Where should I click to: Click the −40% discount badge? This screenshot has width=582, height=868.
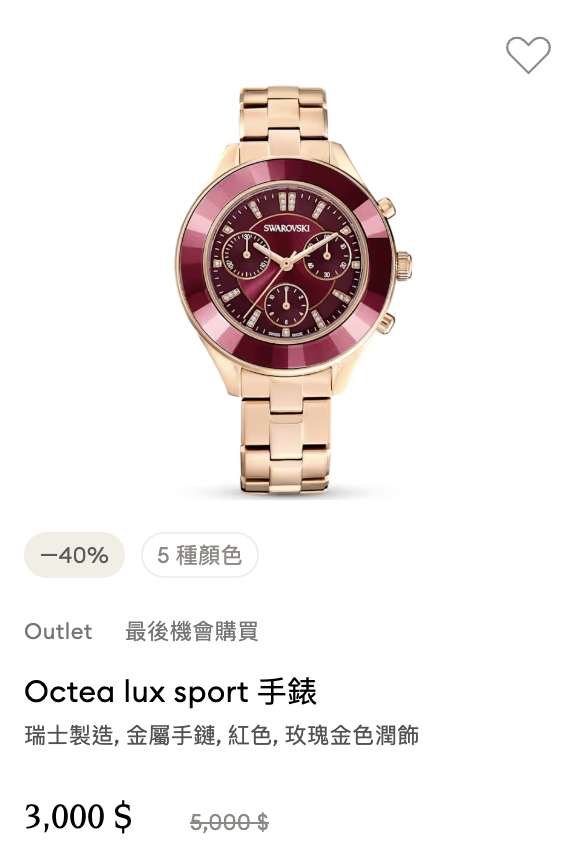(74, 555)
